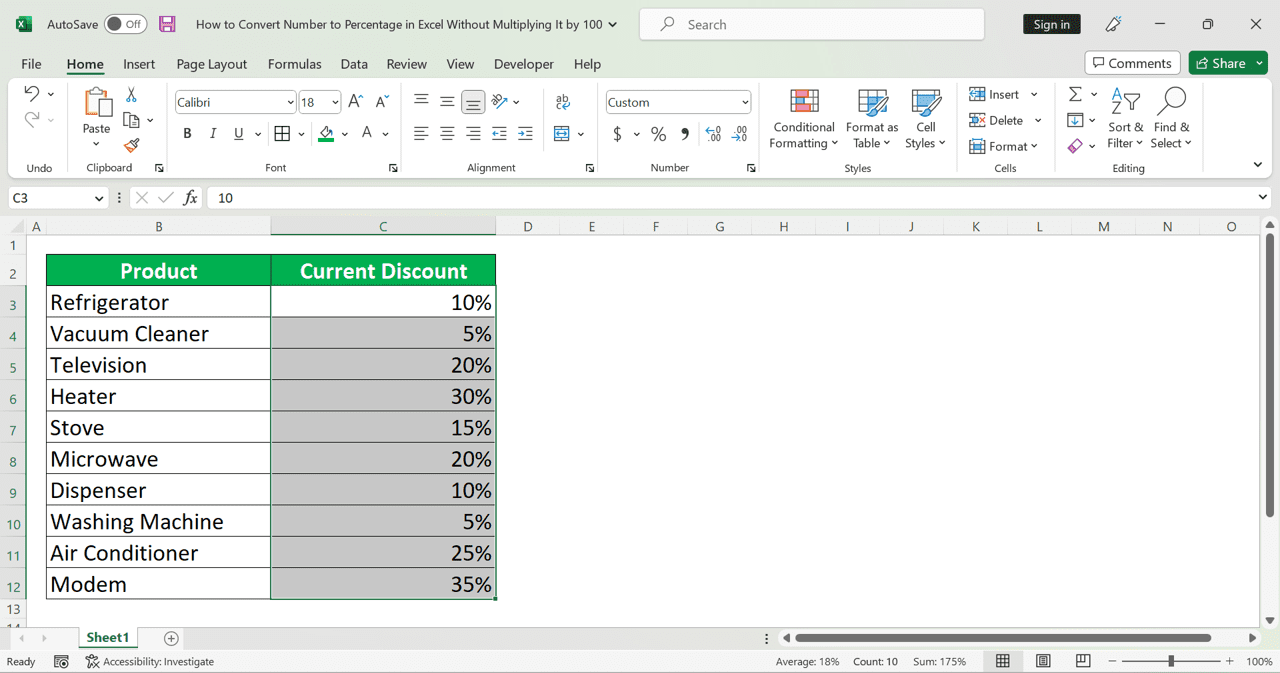Merge and center the selected cells

pyautogui.click(x=561, y=133)
